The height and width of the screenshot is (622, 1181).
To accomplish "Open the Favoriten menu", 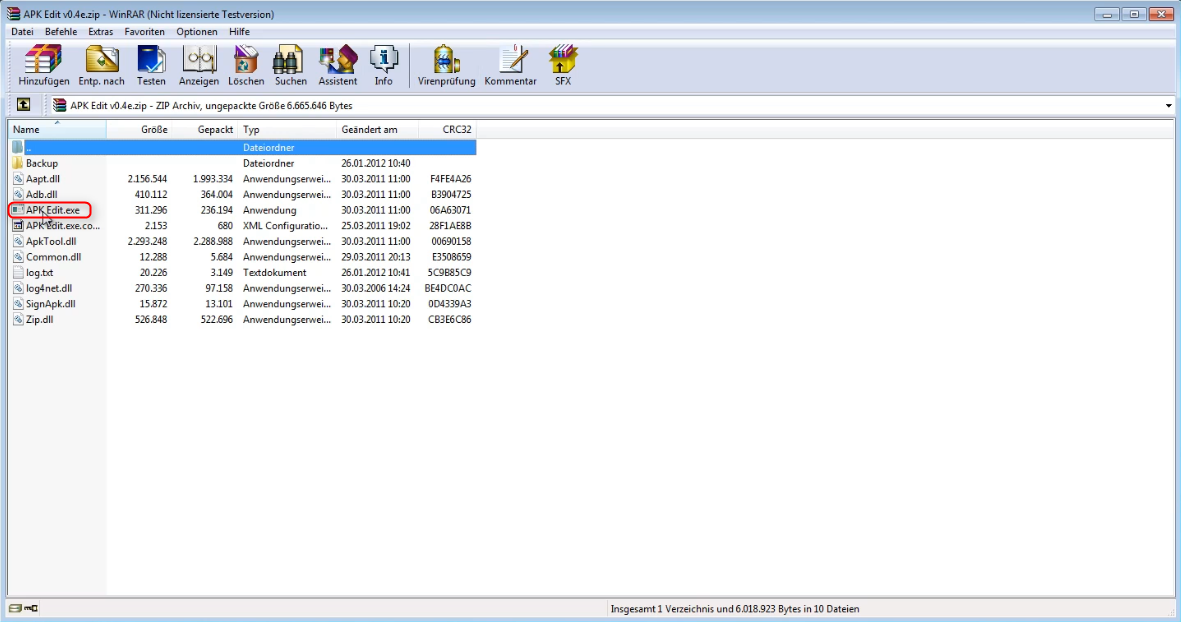I will 144,32.
